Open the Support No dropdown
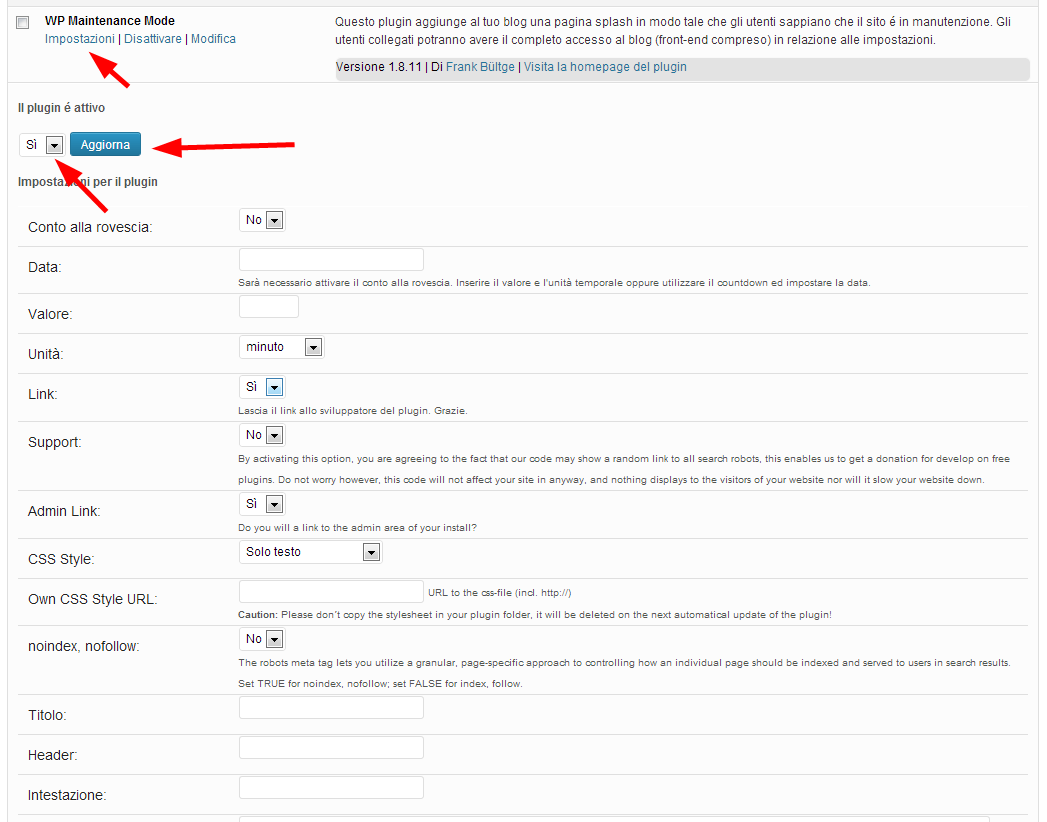The height and width of the screenshot is (822, 1047). tap(262, 435)
